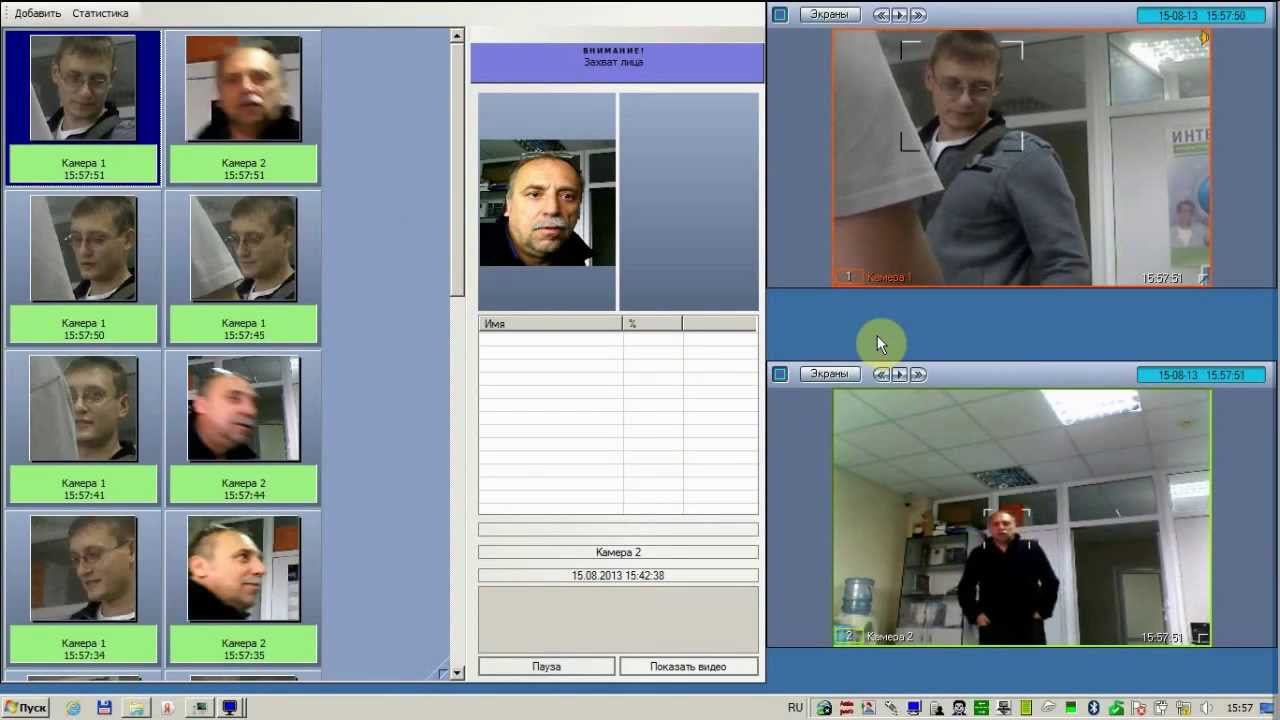The width and height of the screenshot is (1280, 720).
Task: Click the top monitor date-time display 15:57:50
Action: click(x=1201, y=15)
